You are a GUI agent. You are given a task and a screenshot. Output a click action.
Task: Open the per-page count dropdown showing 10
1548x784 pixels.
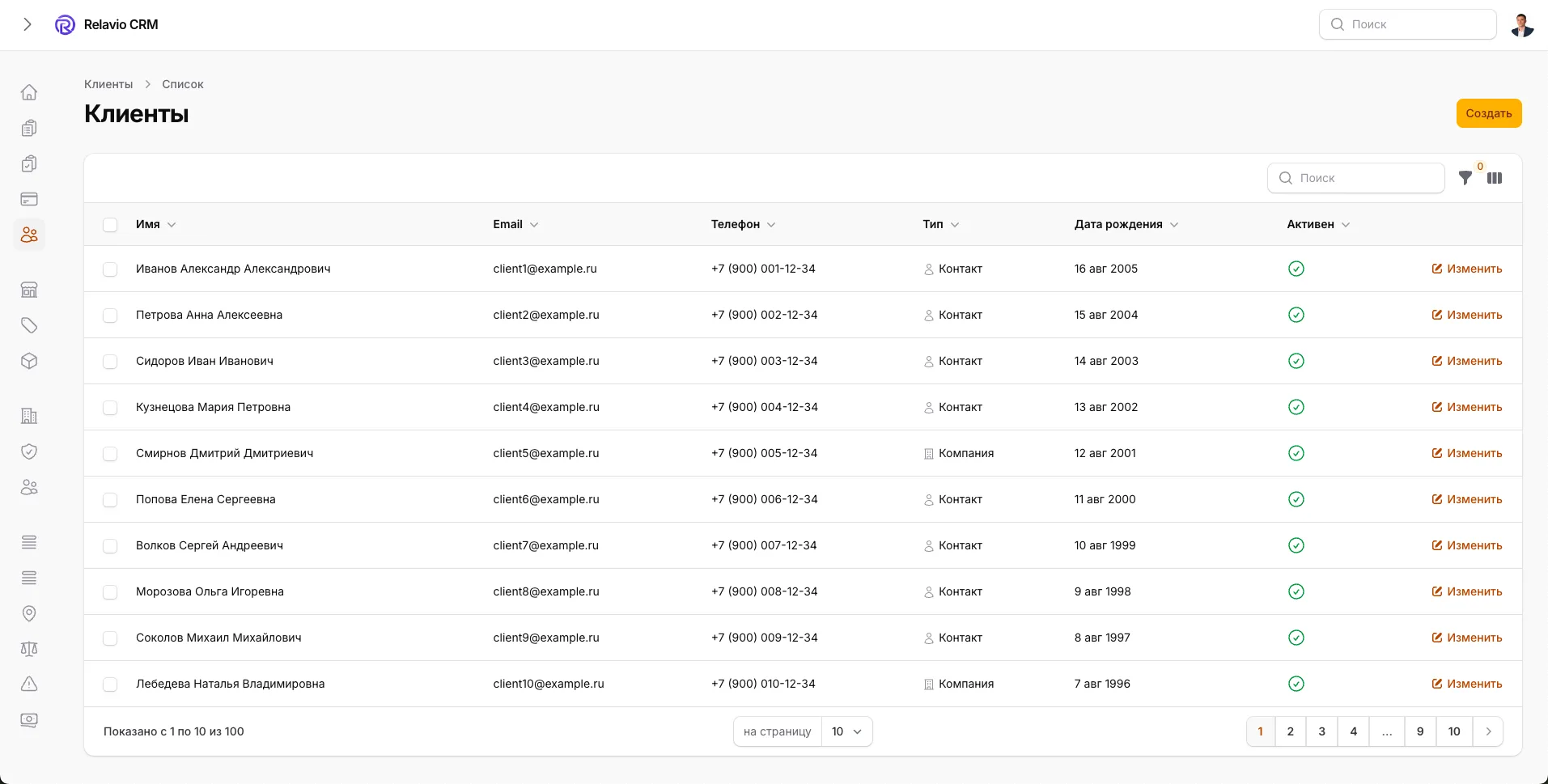tap(846, 731)
